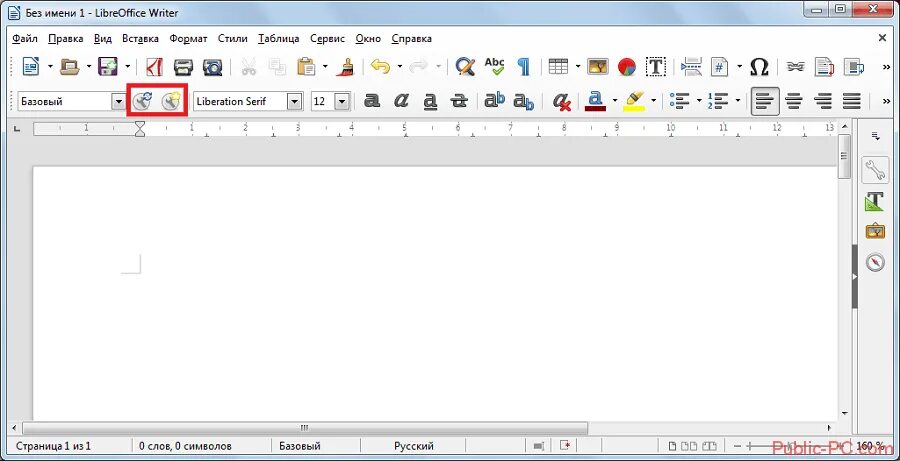Run the Abc spelling check
Screen dimensions: 900x461
point(494,67)
